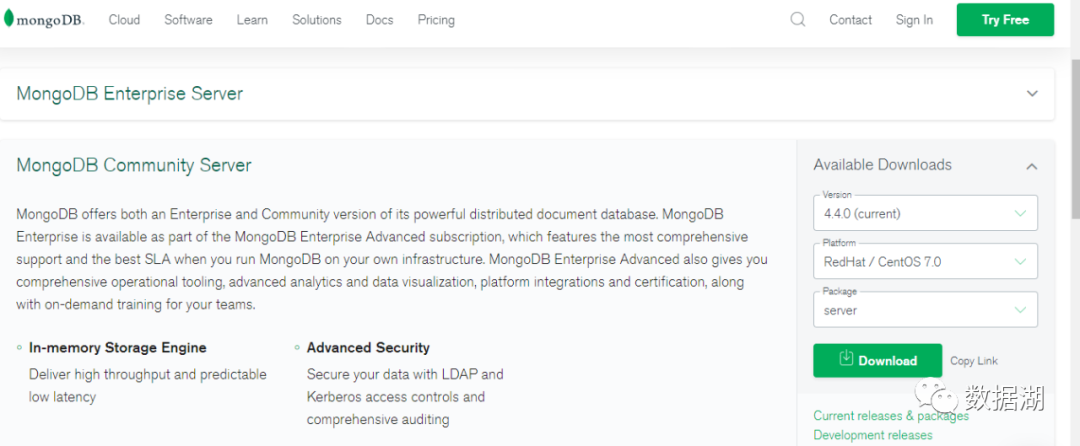Open Current releases & packages link

tap(891, 416)
